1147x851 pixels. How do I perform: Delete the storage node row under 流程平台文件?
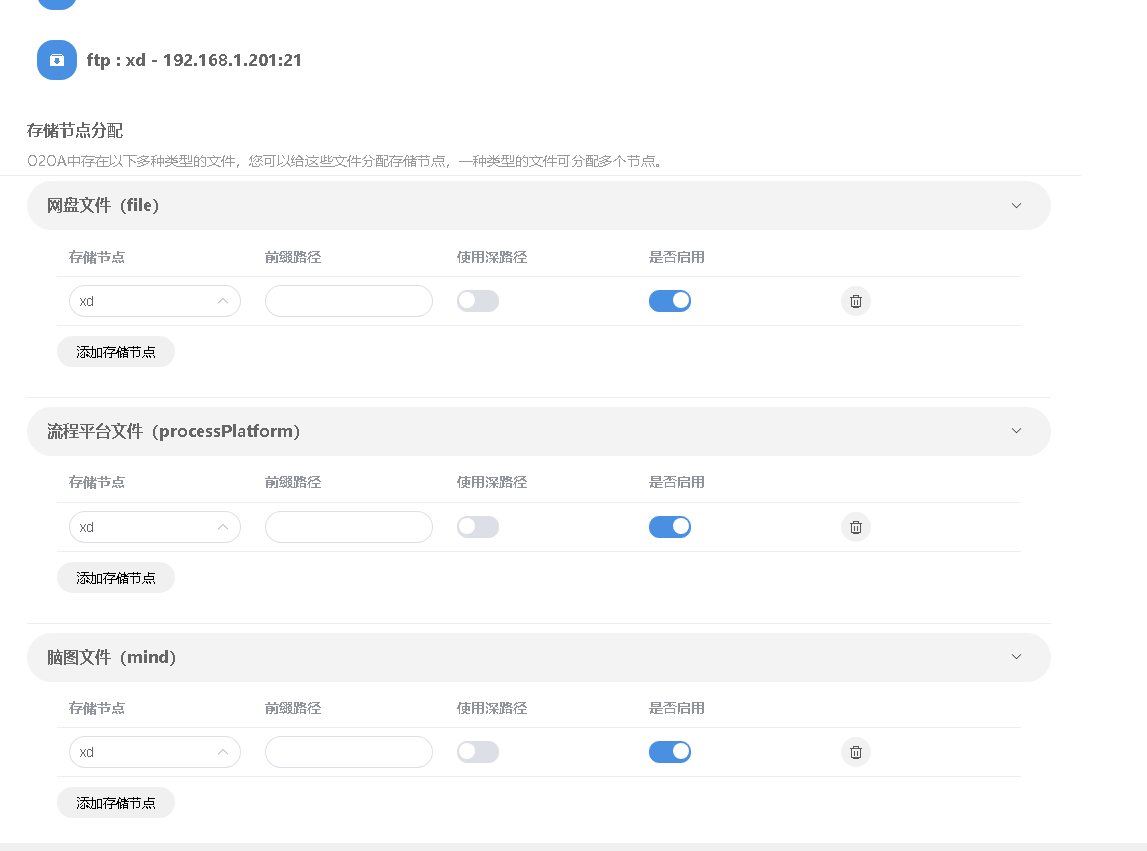(855, 527)
